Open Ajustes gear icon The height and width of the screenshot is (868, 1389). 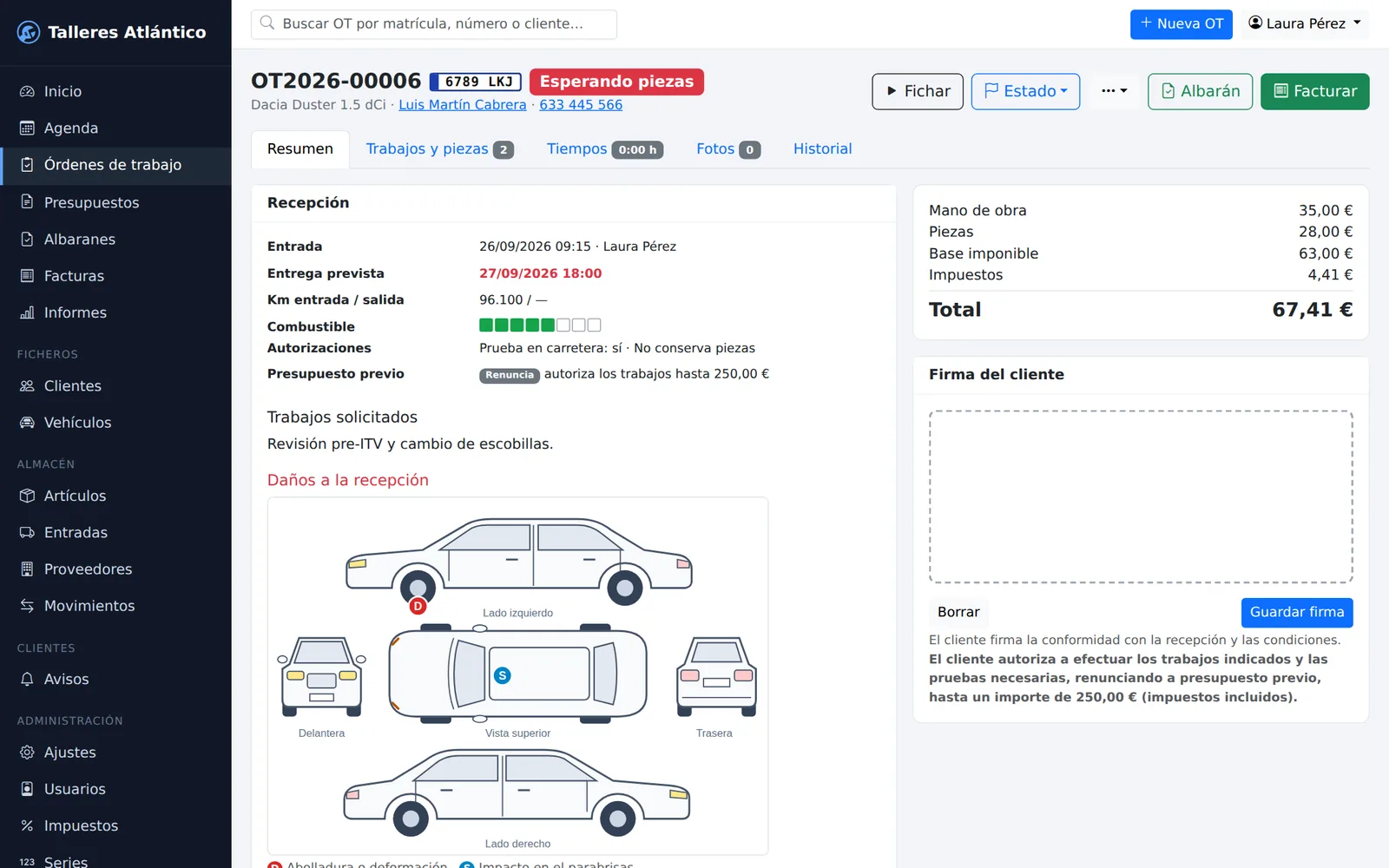point(27,753)
